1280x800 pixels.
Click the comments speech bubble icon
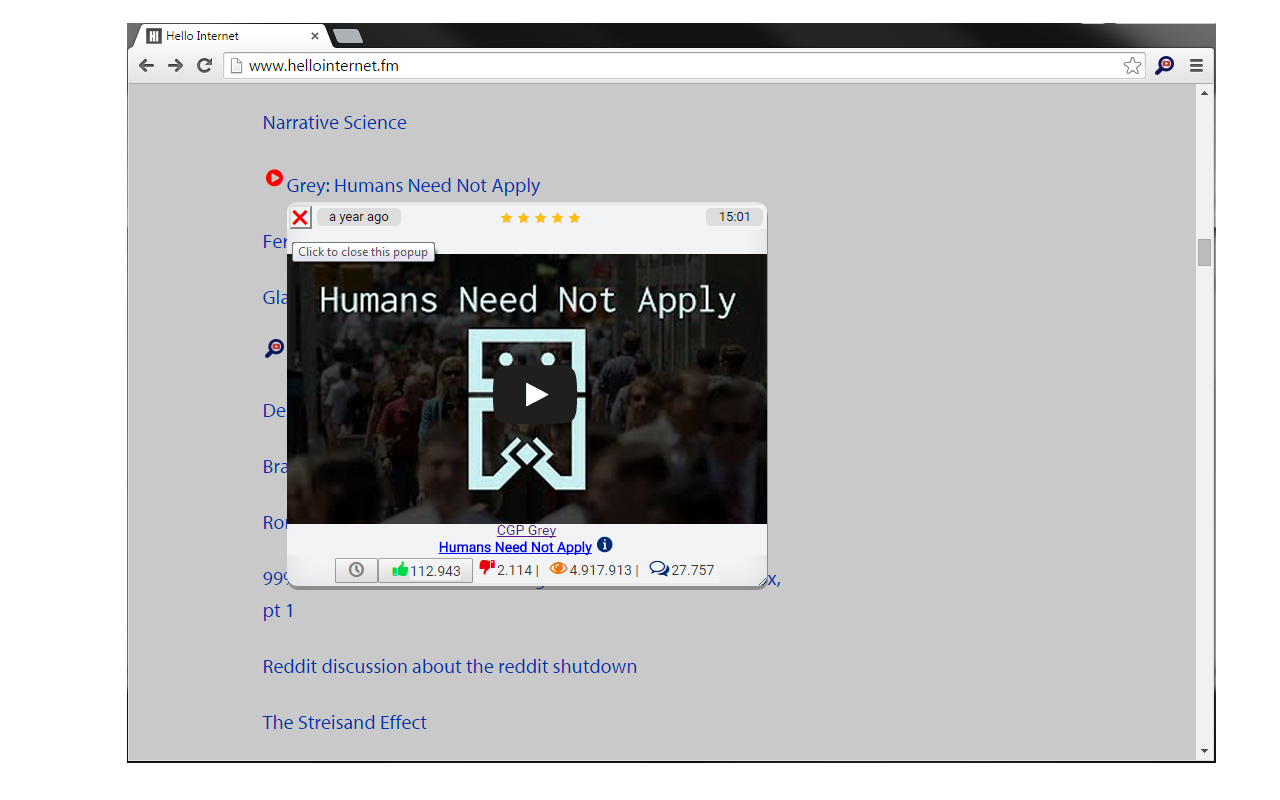pos(659,568)
